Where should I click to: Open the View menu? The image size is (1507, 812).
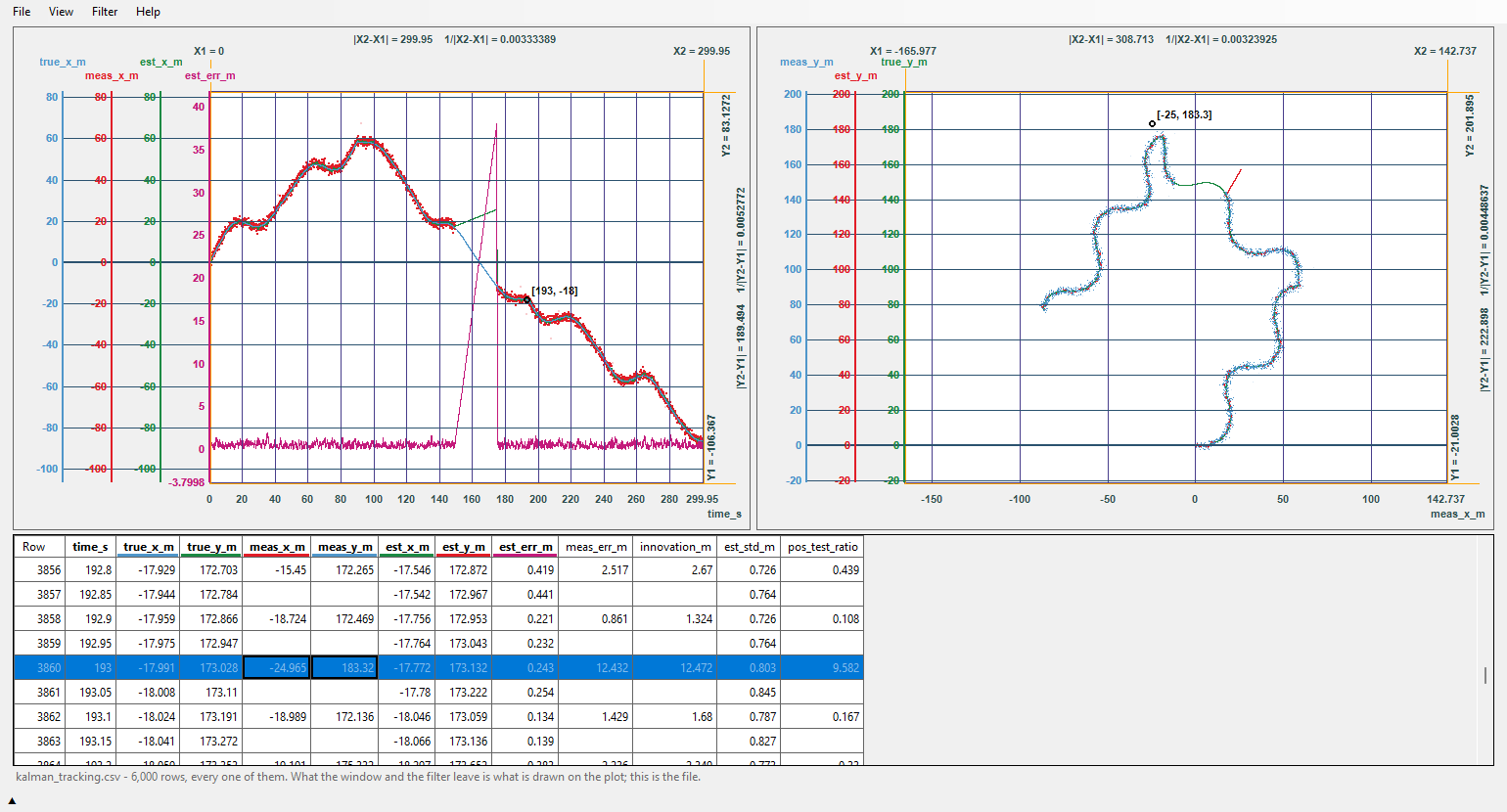coord(61,12)
